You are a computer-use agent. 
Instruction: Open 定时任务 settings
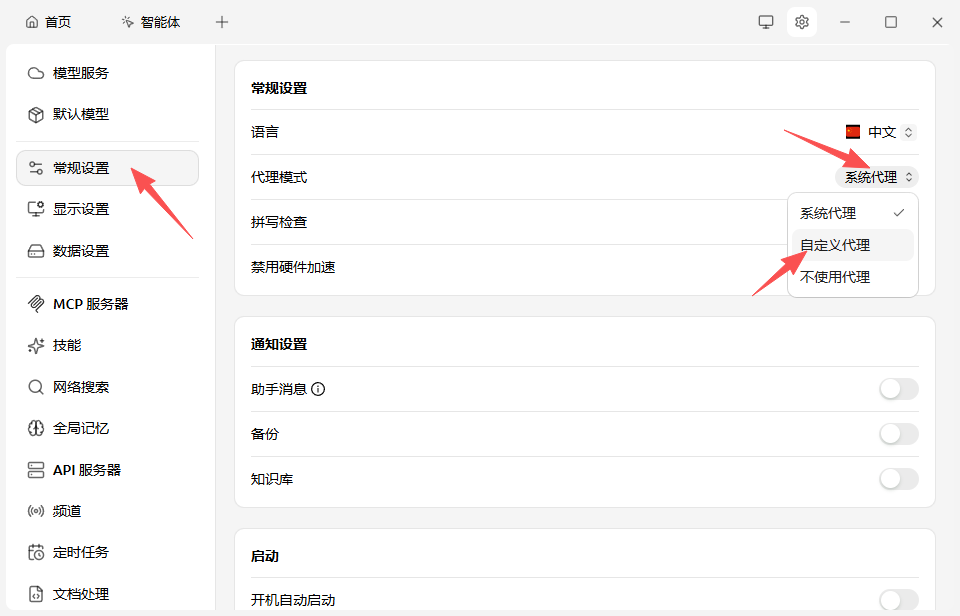(x=107, y=552)
